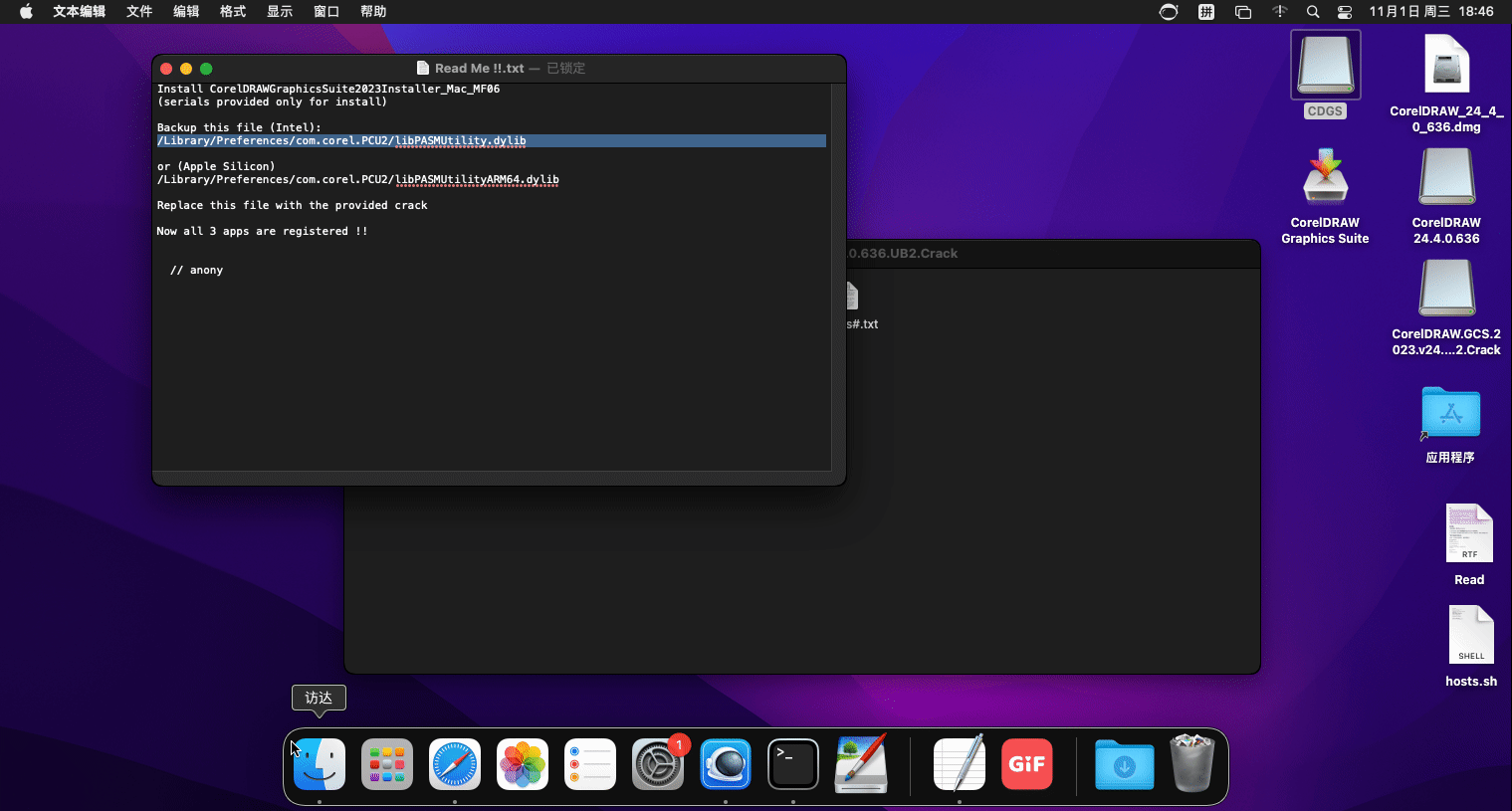The width and height of the screenshot is (1512, 811).
Task: Open Launchpad in the Dock
Action: pos(387,764)
